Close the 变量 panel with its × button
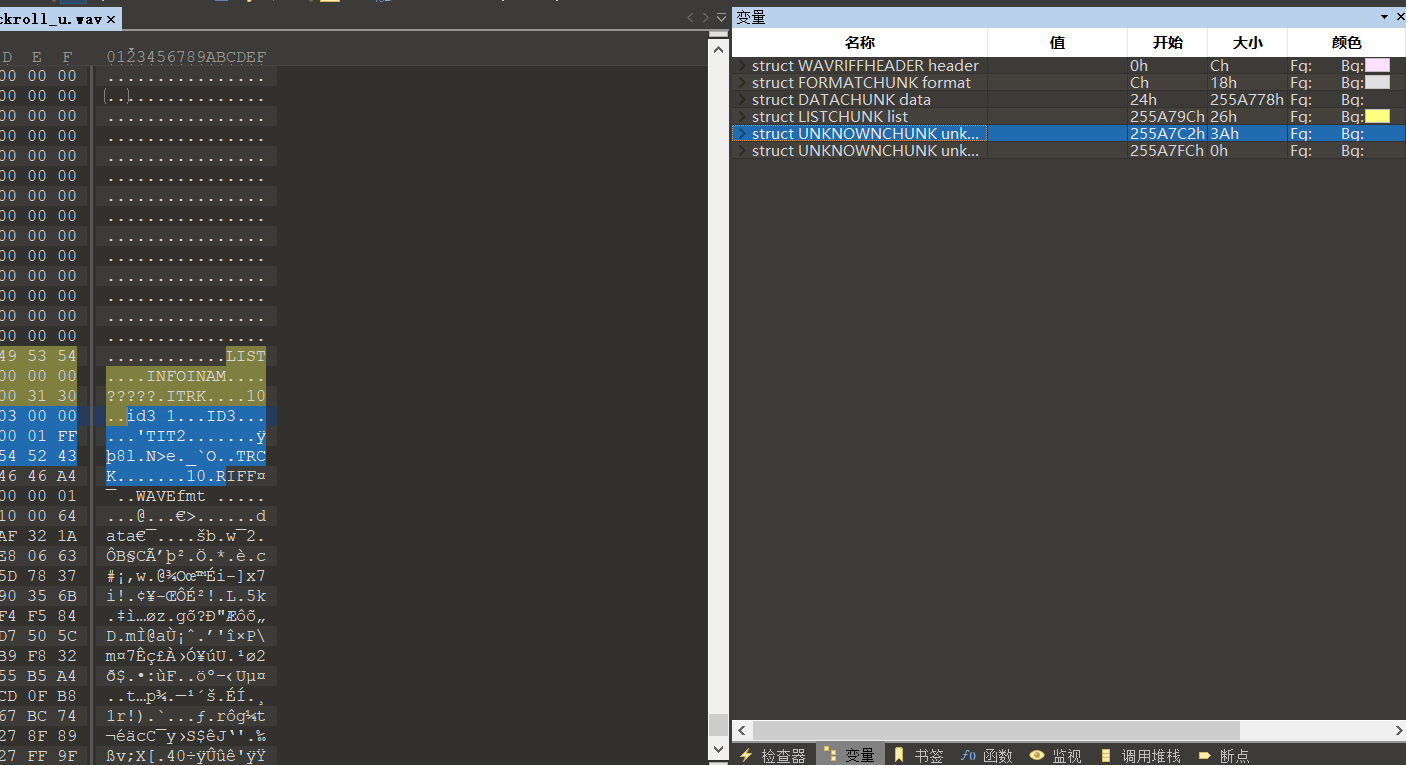This screenshot has height=765, width=1406. click(x=1399, y=16)
